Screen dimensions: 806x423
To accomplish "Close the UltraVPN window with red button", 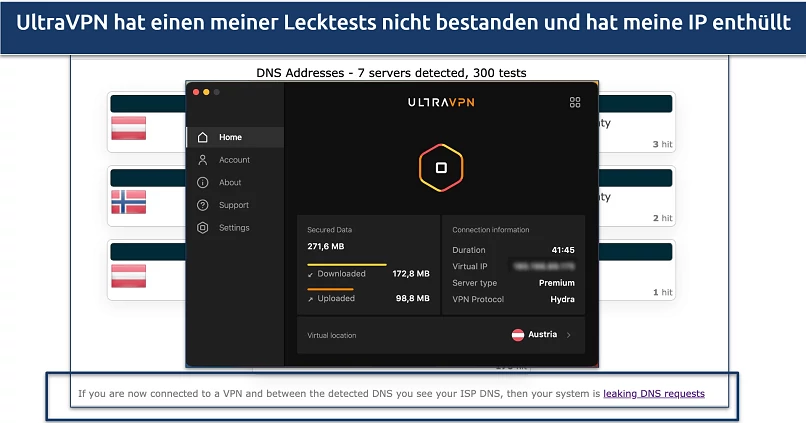I will point(196,92).
